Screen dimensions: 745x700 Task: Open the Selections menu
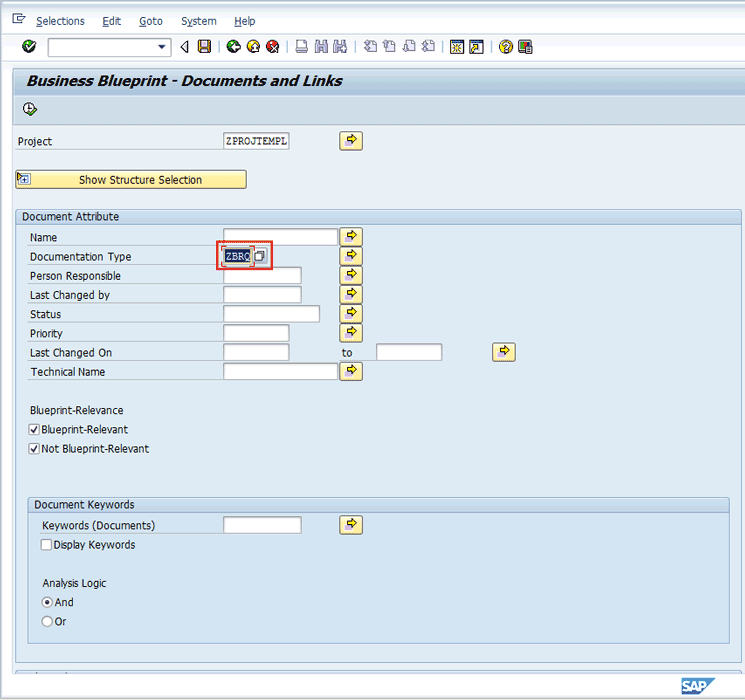click(60, 21)
